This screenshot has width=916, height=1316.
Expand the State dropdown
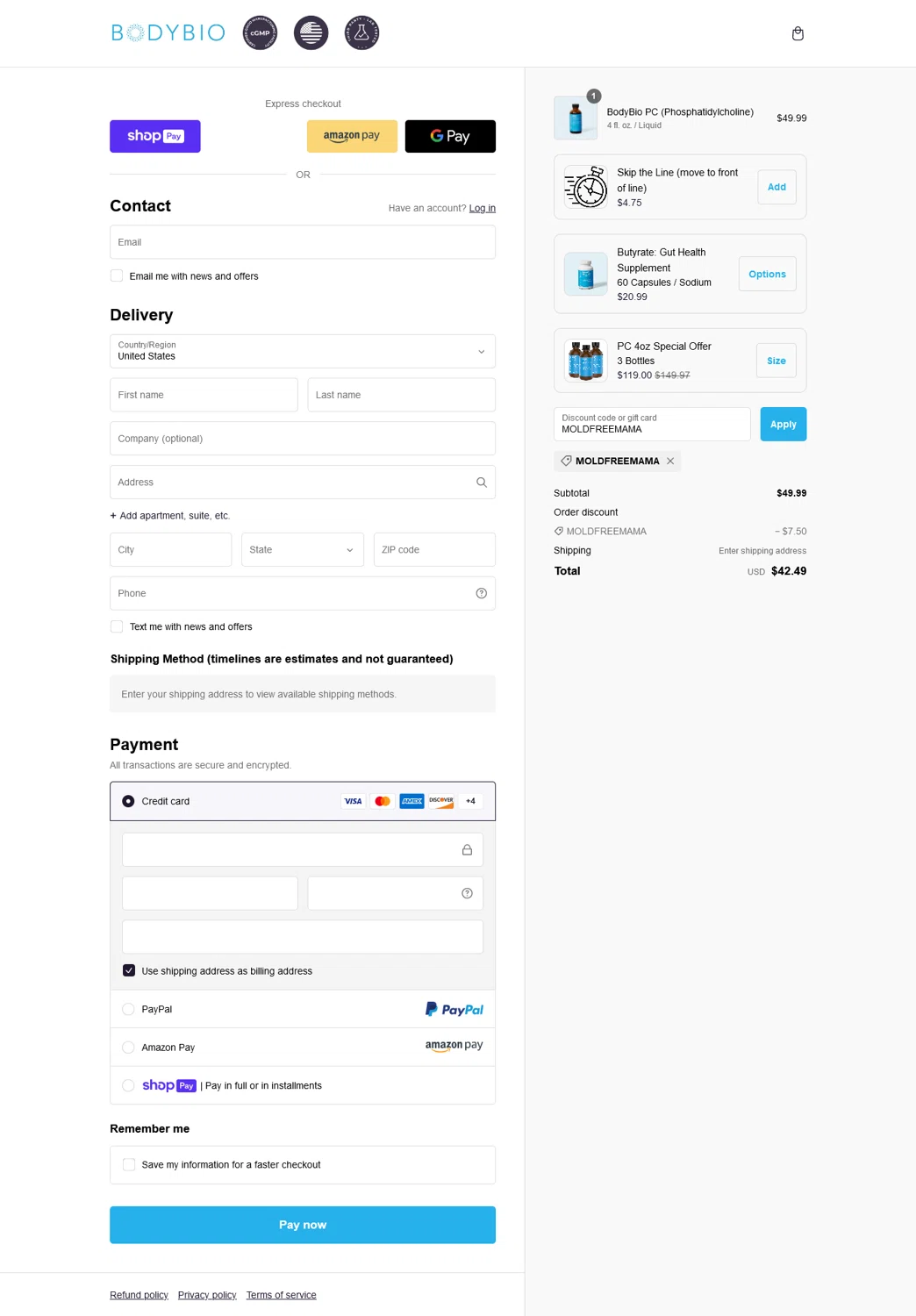pyautogui.click(x=302, y=550)
